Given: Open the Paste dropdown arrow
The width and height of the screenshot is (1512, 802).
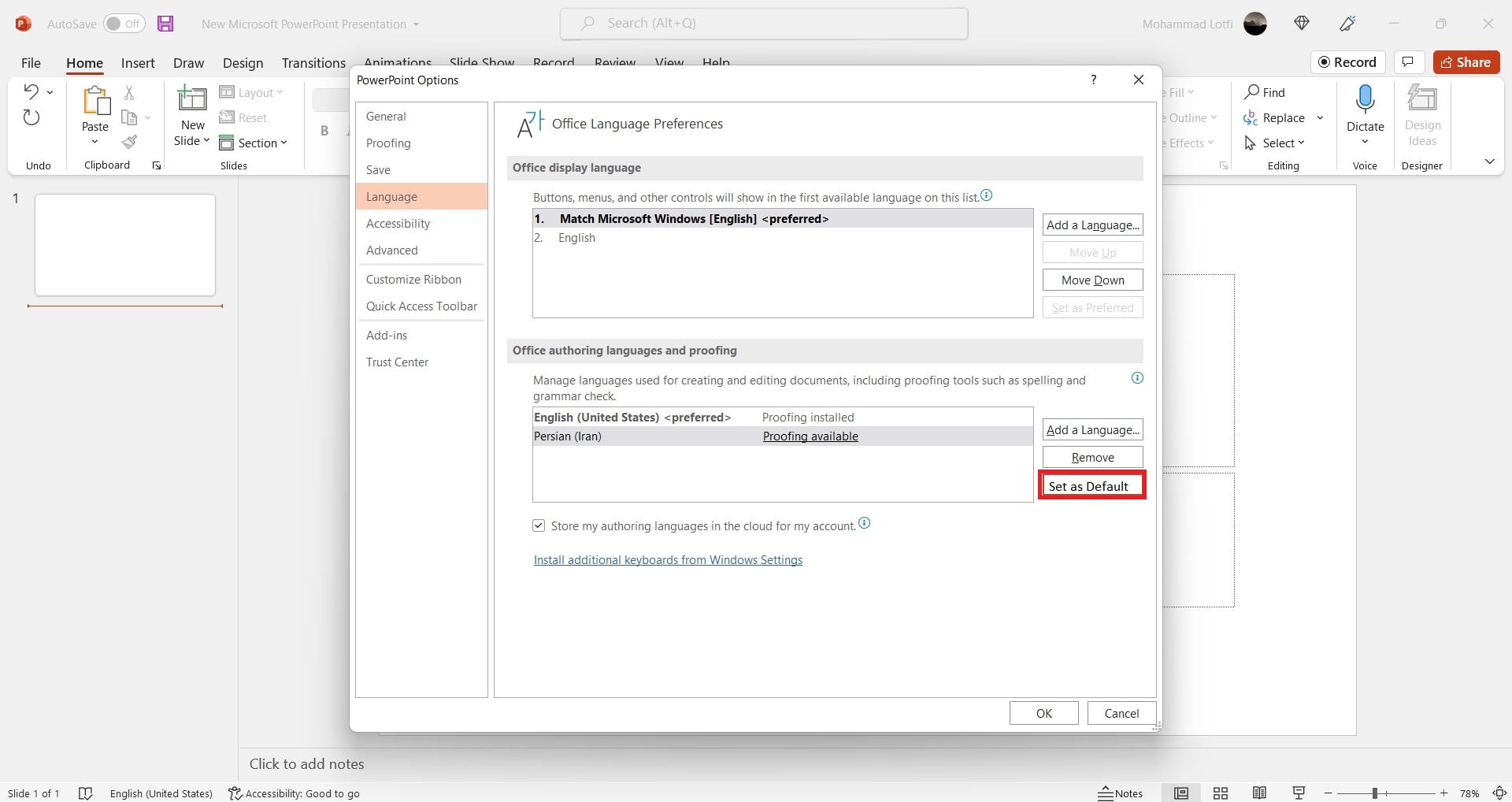Looking at the screenshot, I should click(x=95, y=143).
